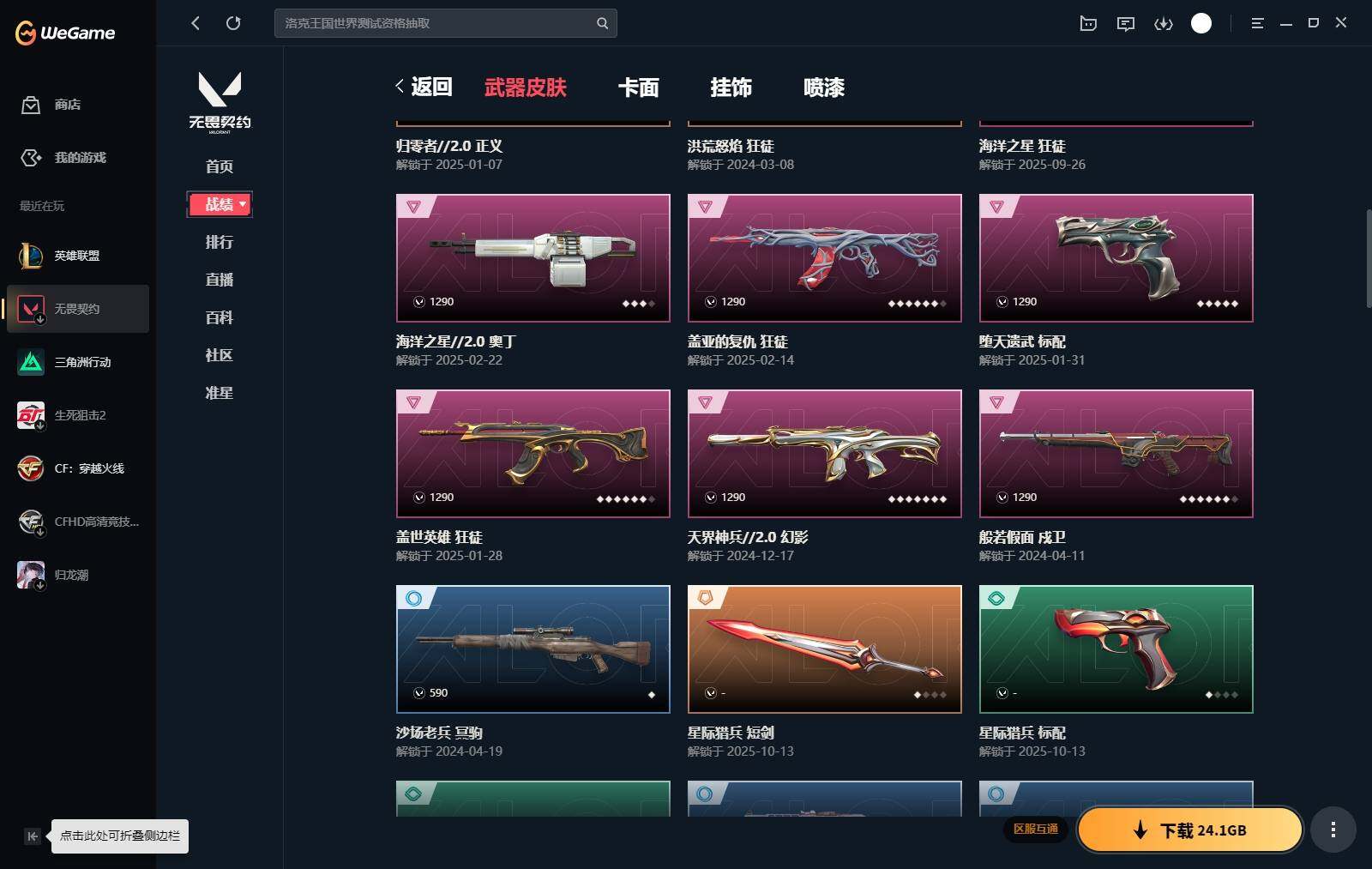Click the 下载 24.1GB button
1372x869 pixels.
(x=1189, y=830)
